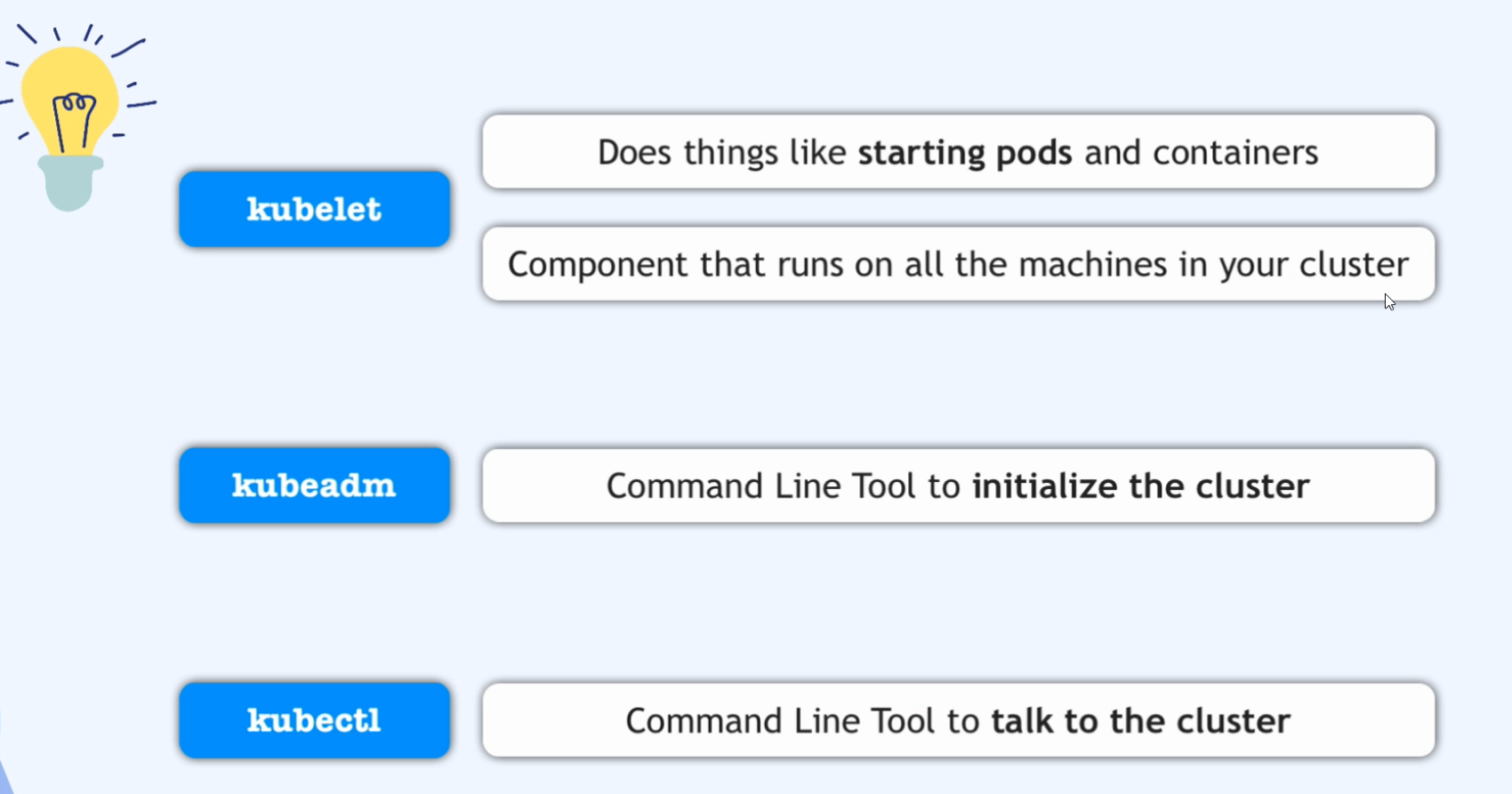Image resolution: width=1512 pixels, height=794 pixels.
Task: Click 'Command Line Tool' in the kubeadm row
Action: [x=760, y=486]
